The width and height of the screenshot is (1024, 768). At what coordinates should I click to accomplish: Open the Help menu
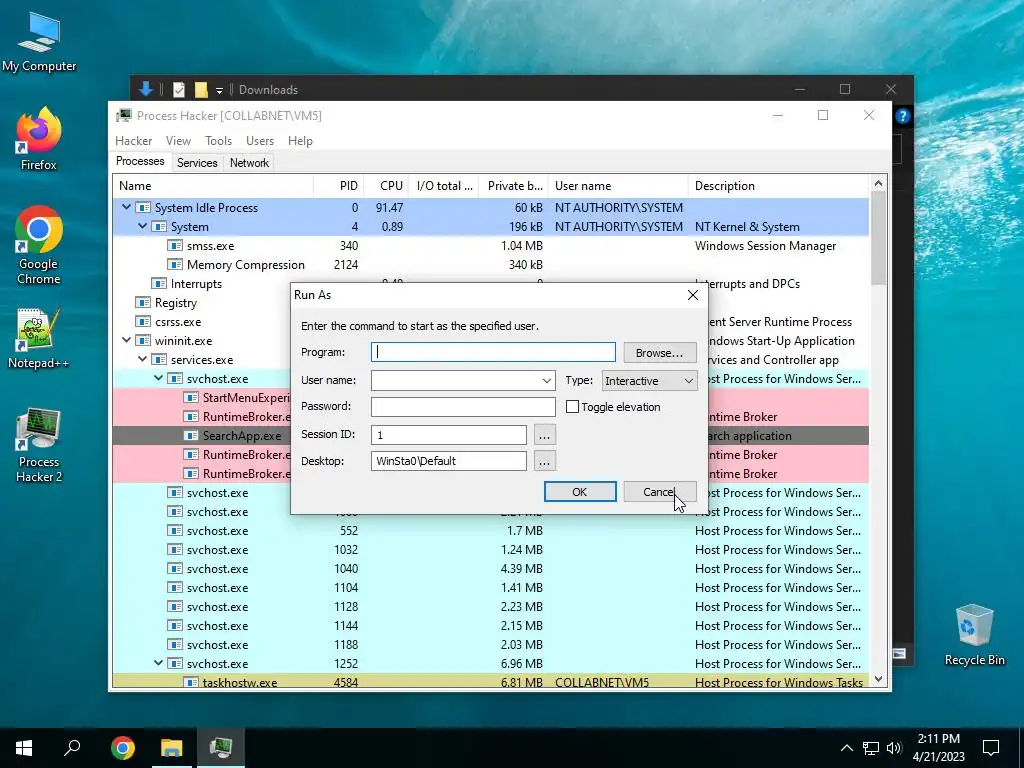point(300,141)
